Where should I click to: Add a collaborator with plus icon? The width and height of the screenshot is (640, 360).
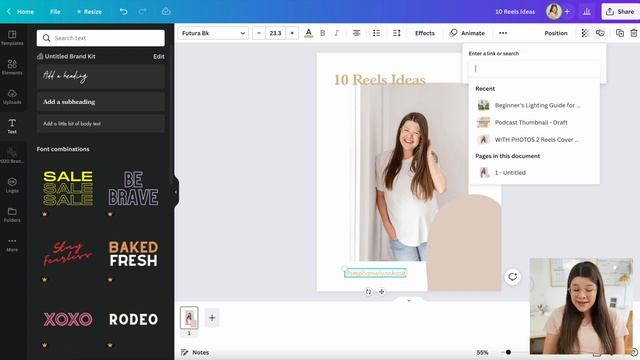pyautogui.click(x=567, y=11)
